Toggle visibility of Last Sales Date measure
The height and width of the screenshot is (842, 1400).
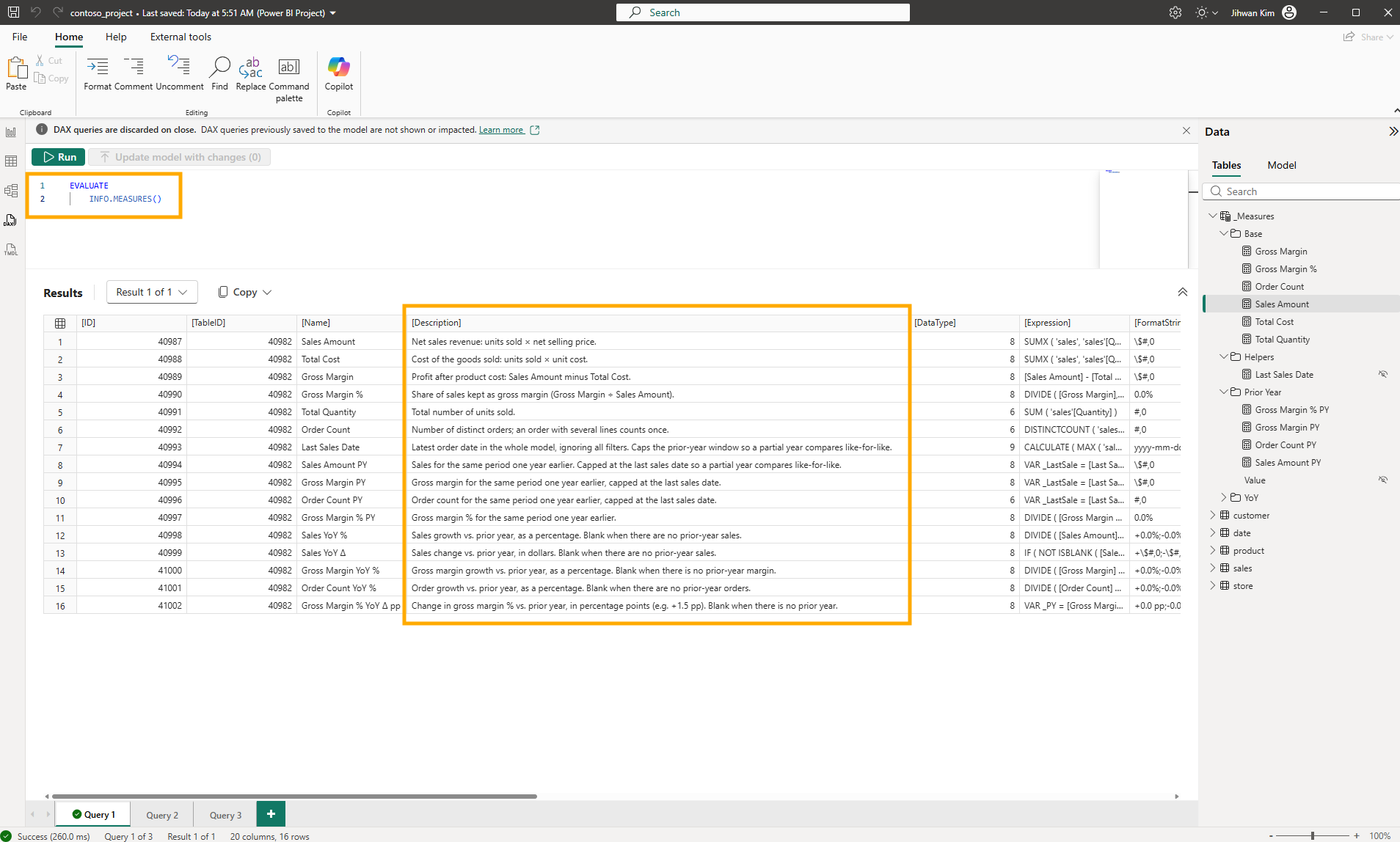(x=1382, y=375)
